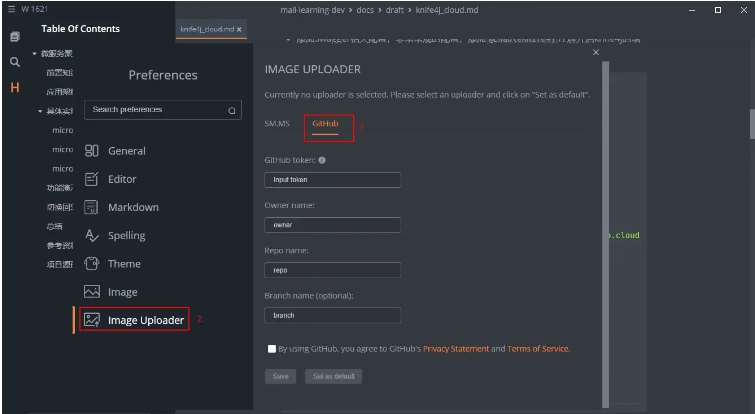
Task: Open the search sidebar icon
Action: tap(15, 62)
